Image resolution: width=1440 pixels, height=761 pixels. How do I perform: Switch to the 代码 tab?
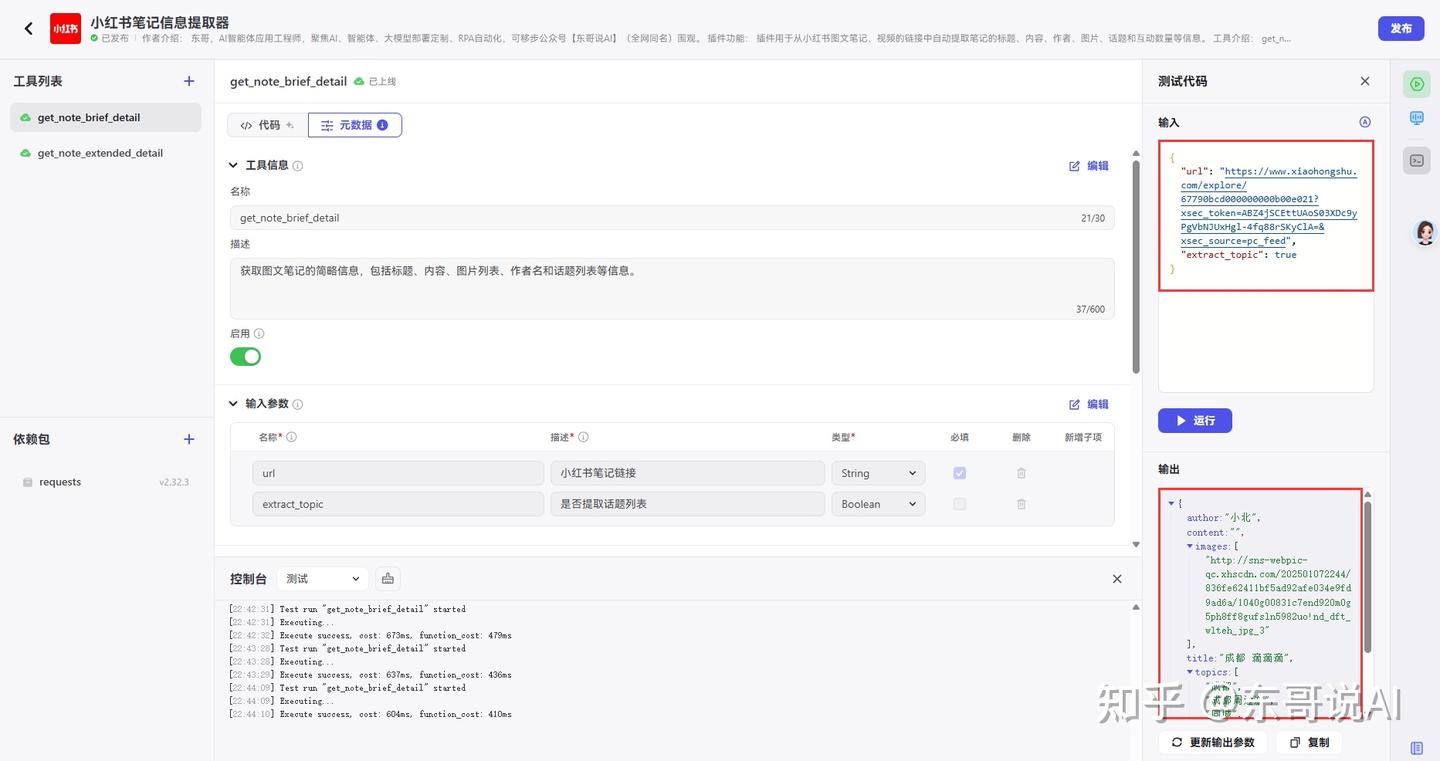tap(267, 125)
